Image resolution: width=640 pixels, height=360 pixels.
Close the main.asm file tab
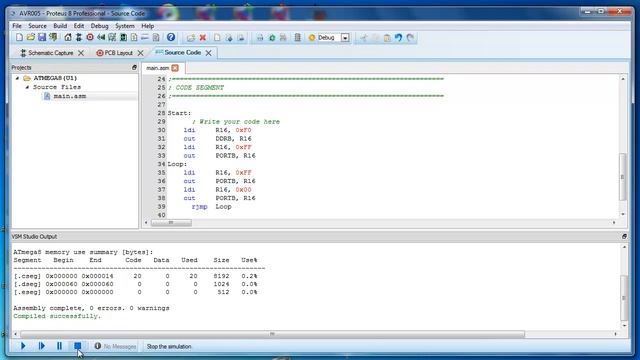tap(175, 68)
